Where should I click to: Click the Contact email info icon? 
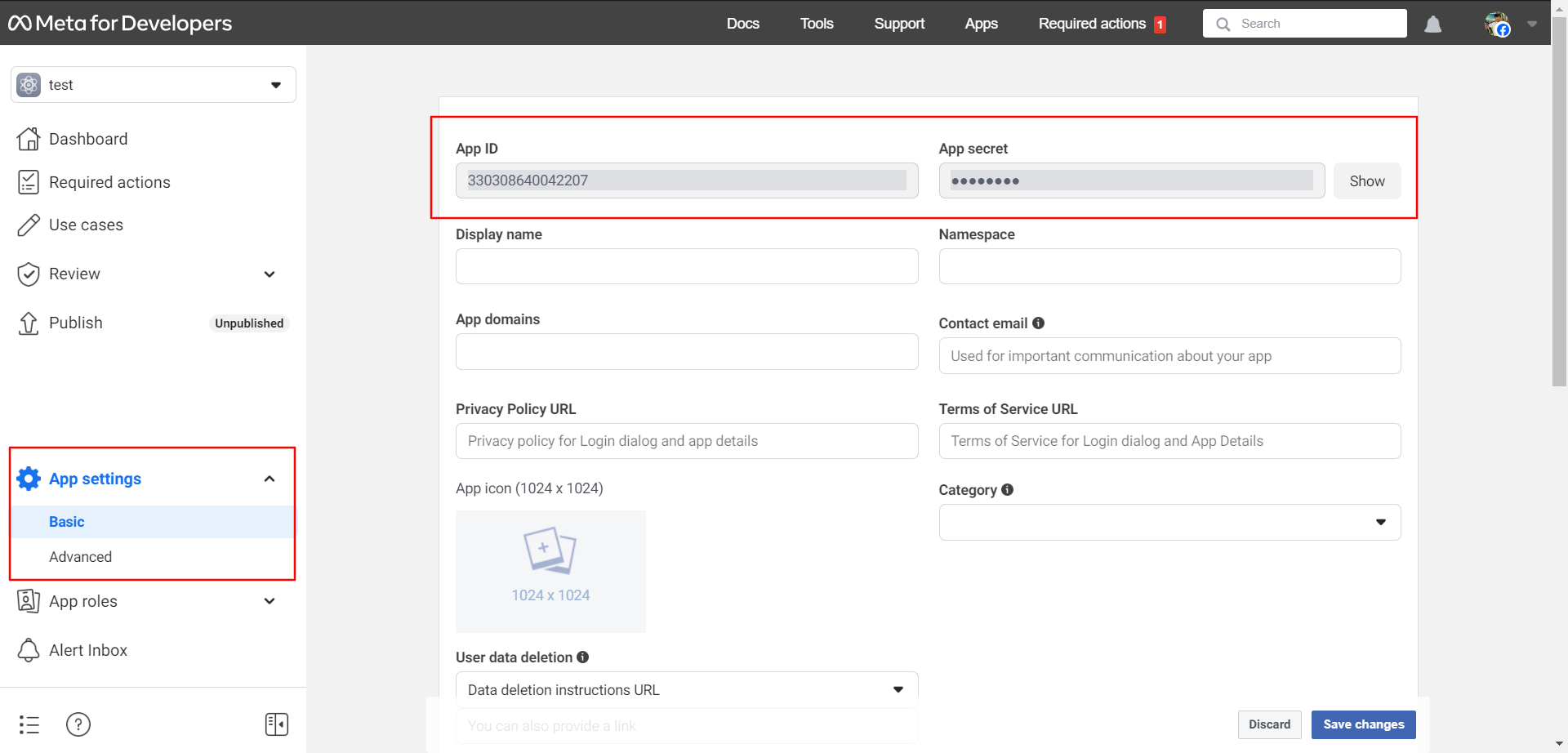[1038, 323]
